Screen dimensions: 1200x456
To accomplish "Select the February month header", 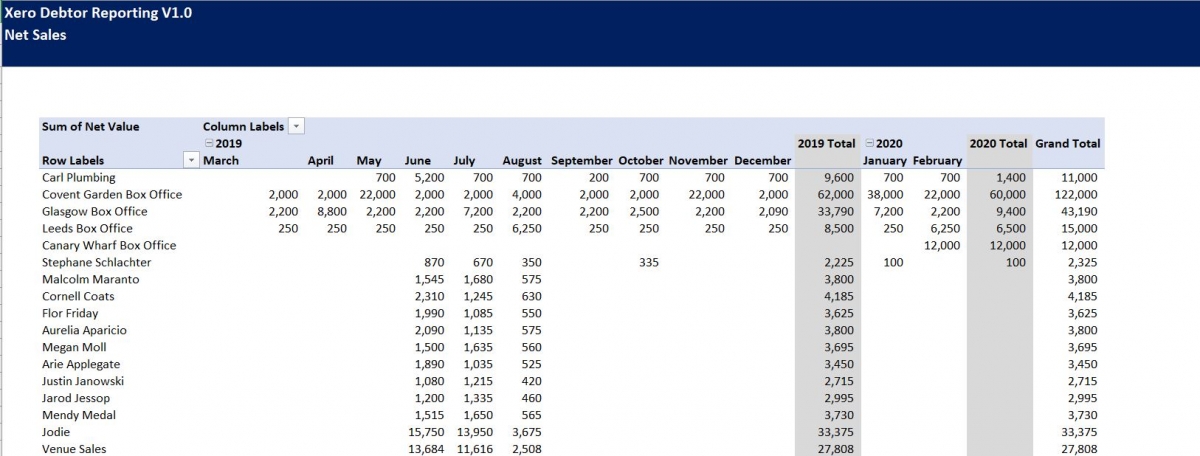I will tap(937, 160).
